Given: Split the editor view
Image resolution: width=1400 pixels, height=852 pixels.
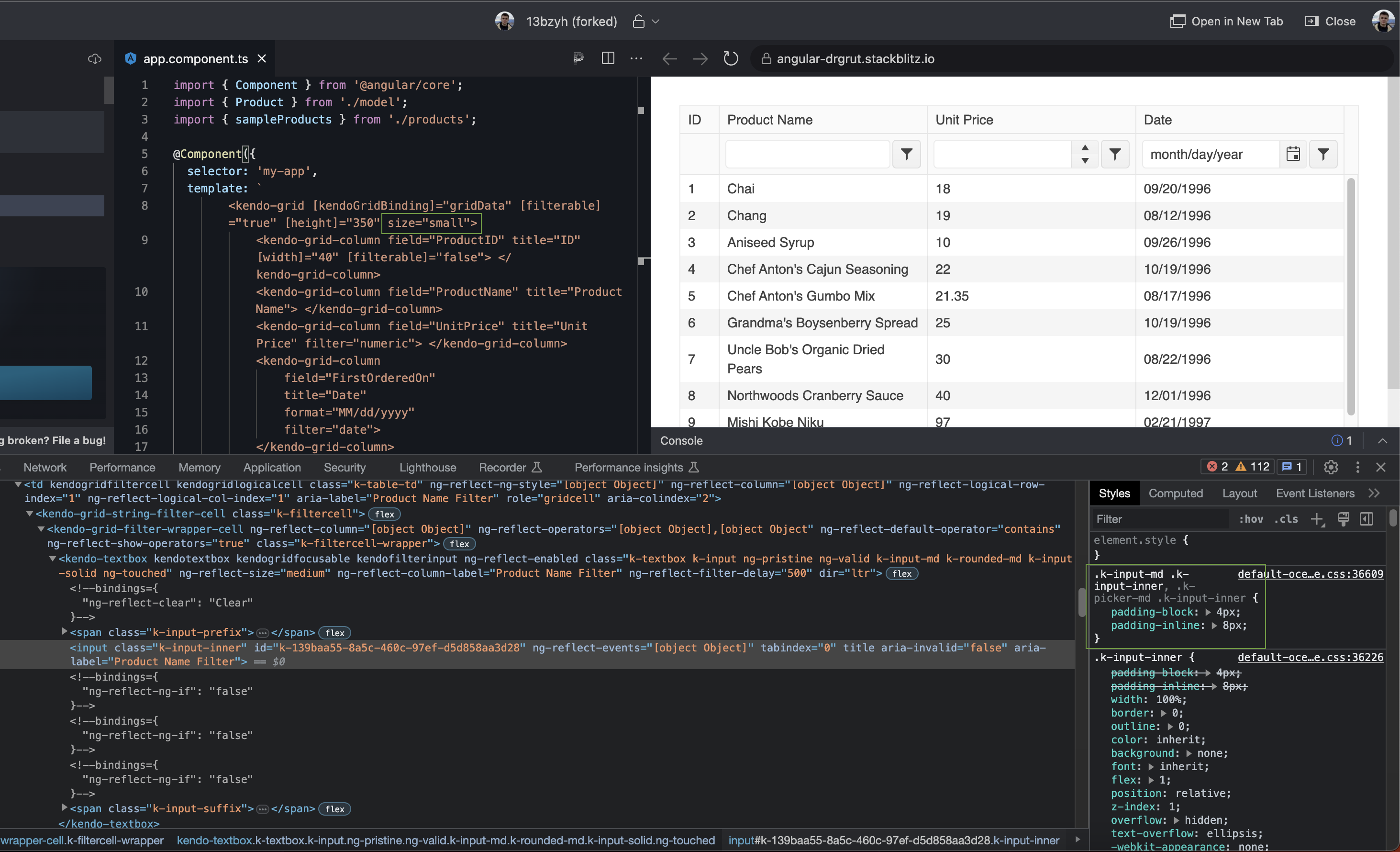Looking at the screenshot, I should 607,58.
